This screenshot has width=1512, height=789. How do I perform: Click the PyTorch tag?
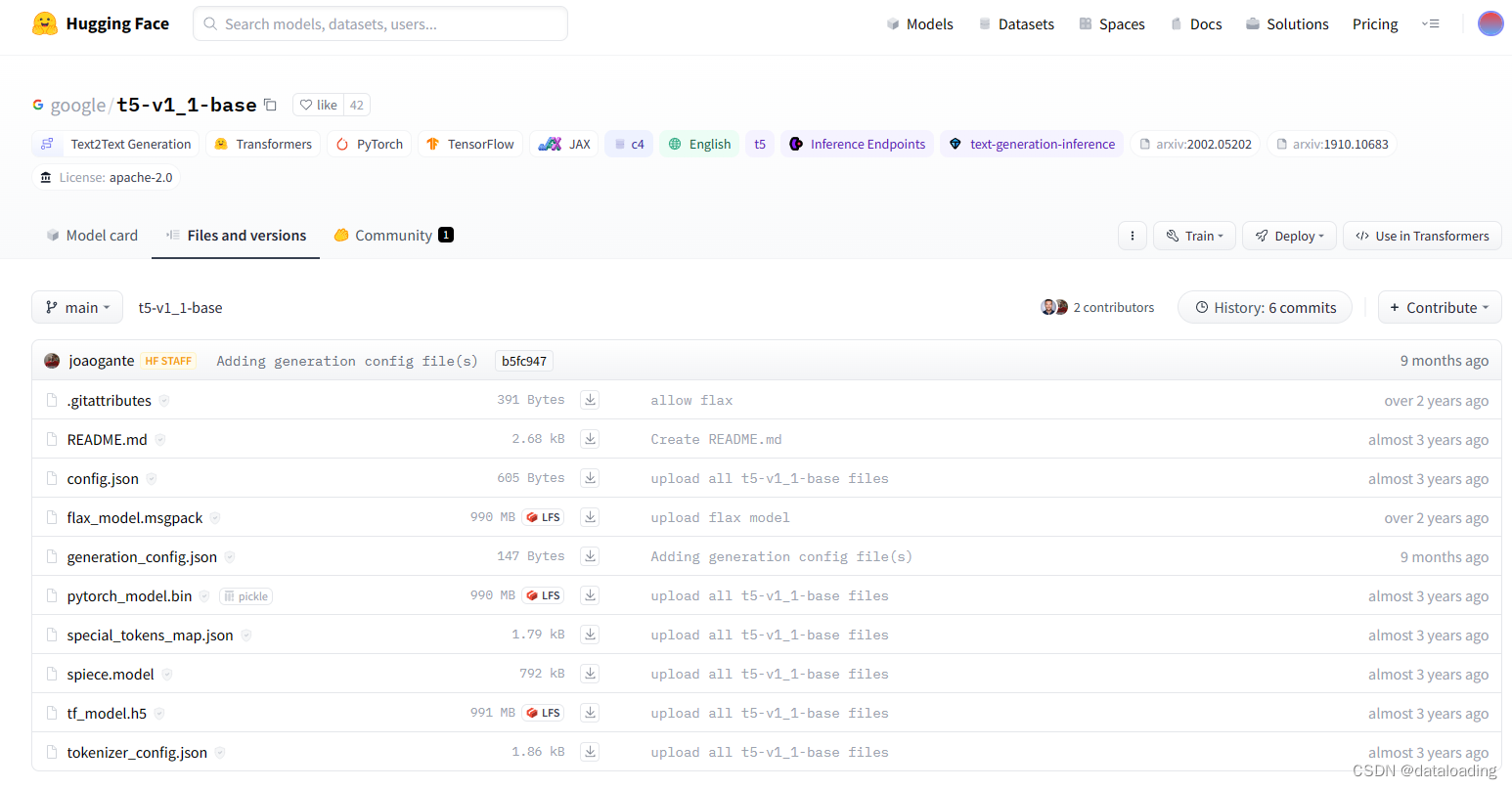369,144
